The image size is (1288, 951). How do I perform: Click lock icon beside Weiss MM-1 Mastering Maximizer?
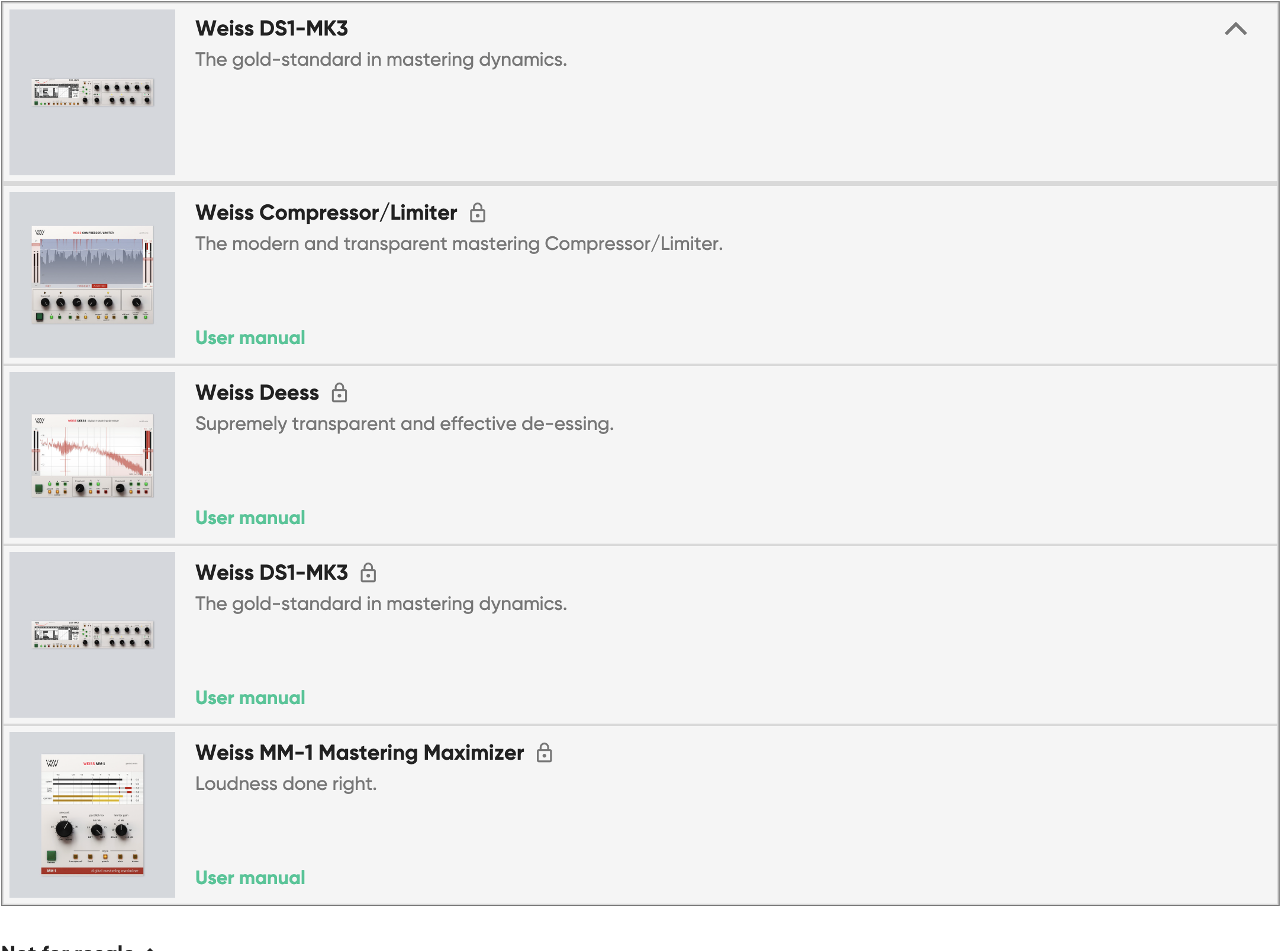[x=544, y=753]
